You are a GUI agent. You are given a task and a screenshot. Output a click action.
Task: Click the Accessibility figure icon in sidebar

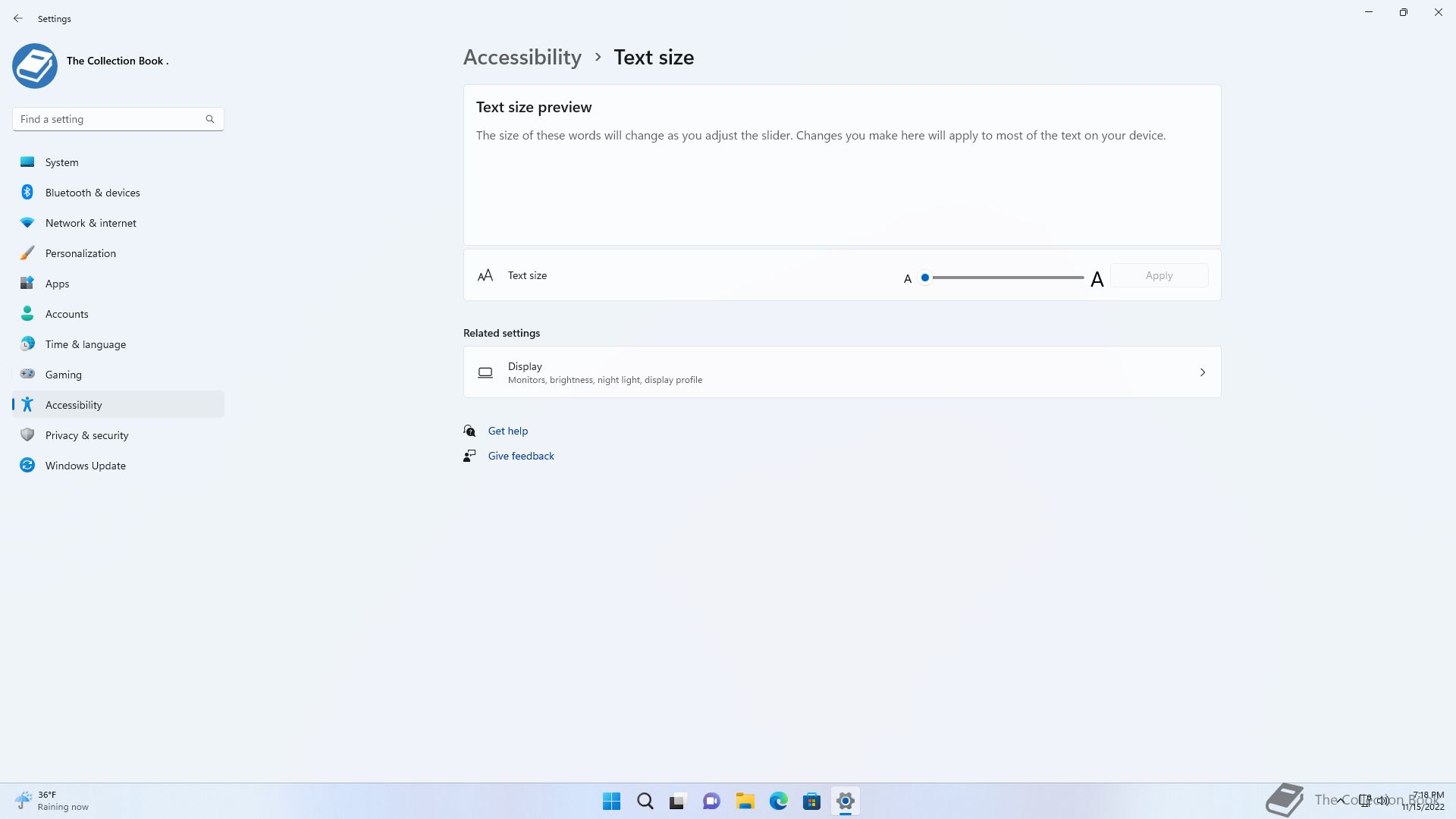(x=27, y=405)
